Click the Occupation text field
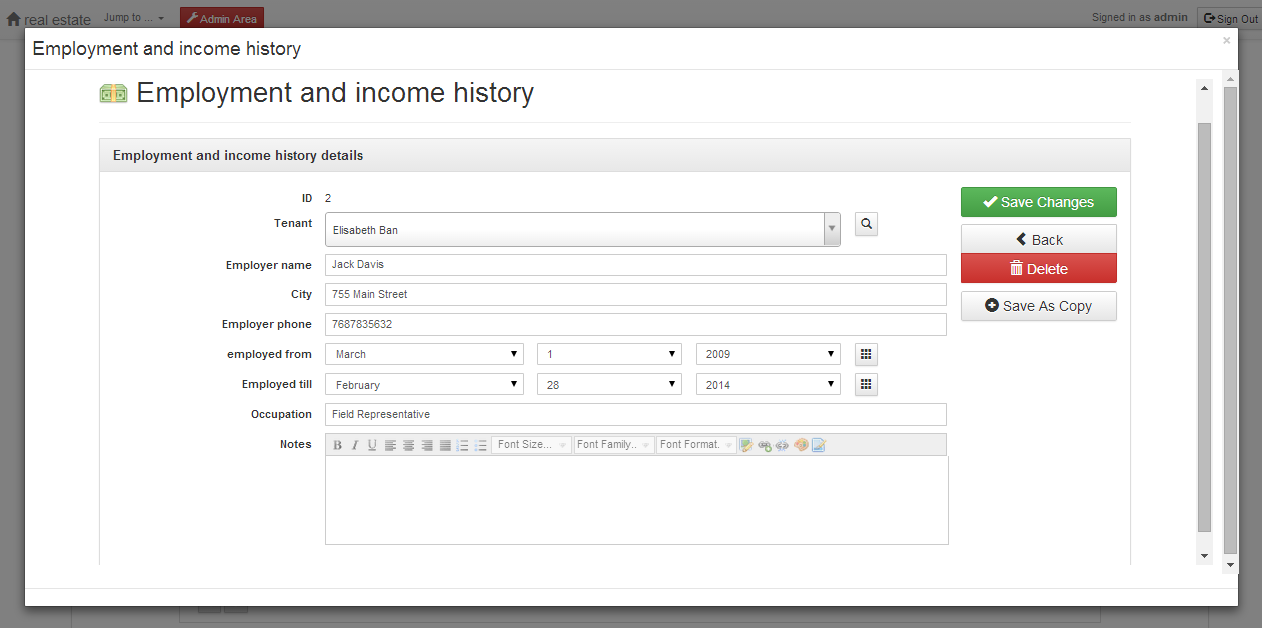Image resolution: width=1262 pixels, height=628 pixels. pos(635,414)
